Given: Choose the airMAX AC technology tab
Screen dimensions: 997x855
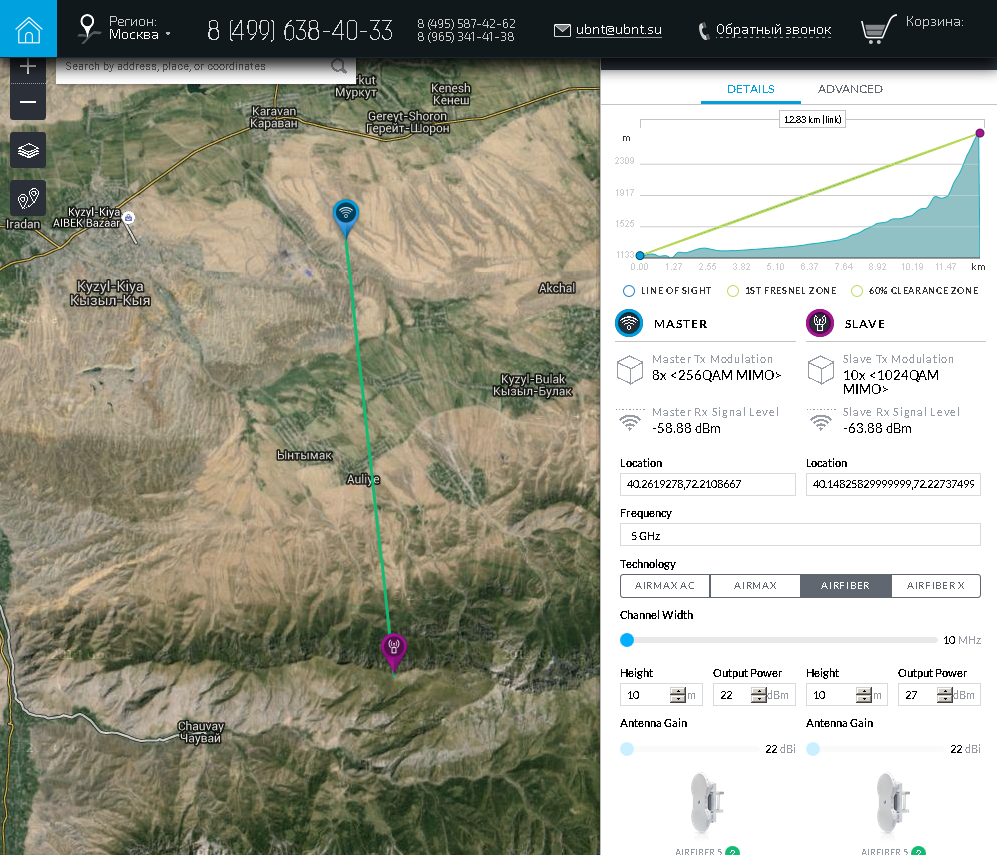Looking at the screenshot, I should [x=665, y=586].
